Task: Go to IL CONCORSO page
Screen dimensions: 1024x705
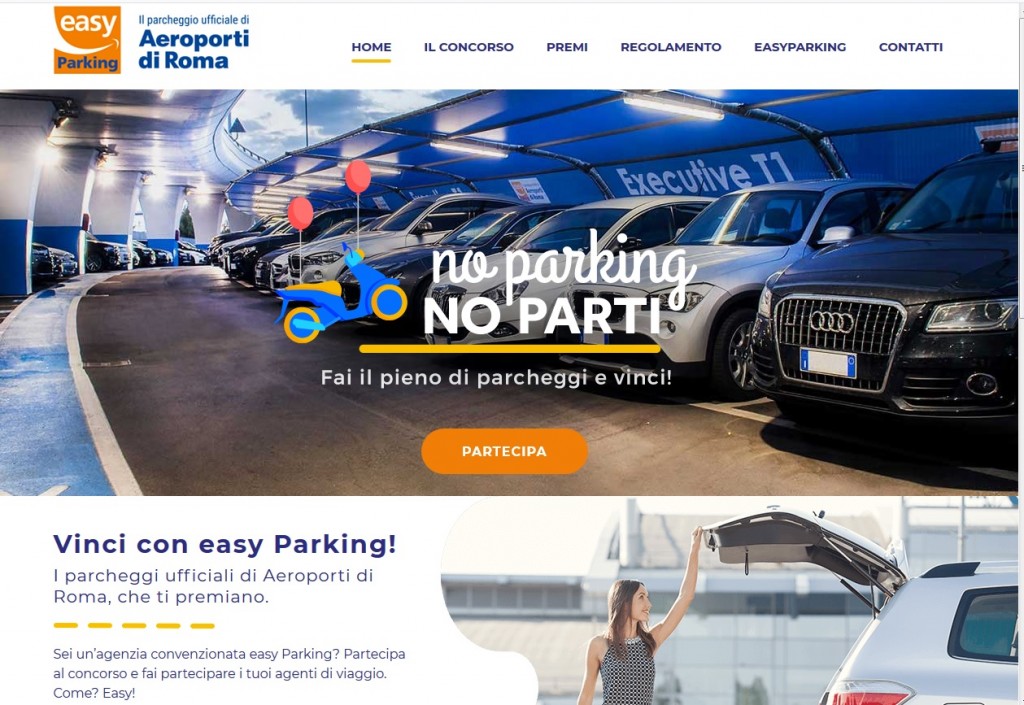Action: tap(468, 47)
